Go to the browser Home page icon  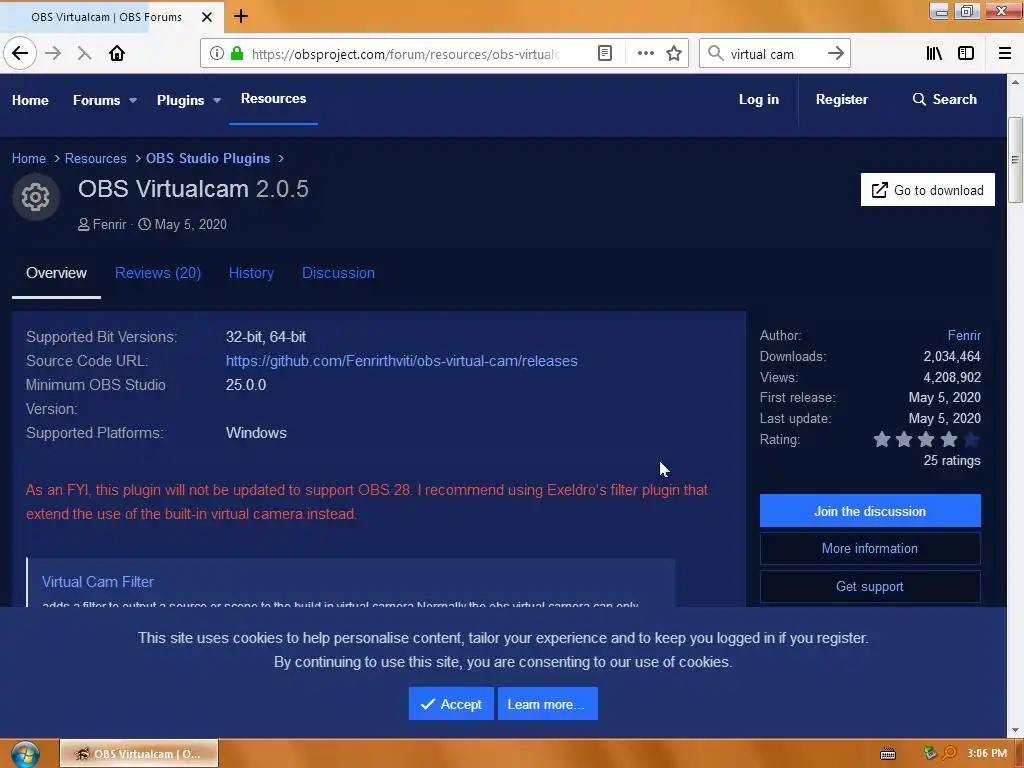click(117, 54)
